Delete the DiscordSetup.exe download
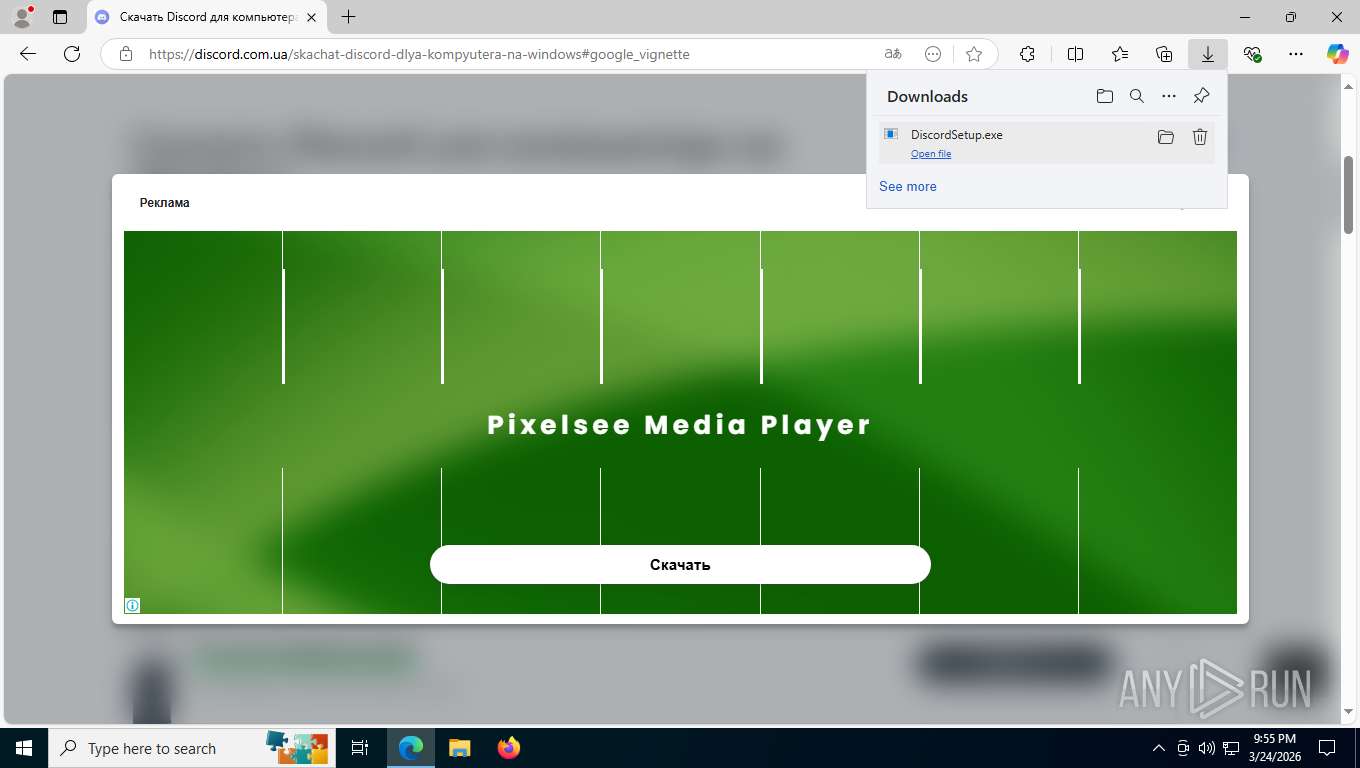Viewport: 1360px width, 768px height. pyautogui.click(x=1200, y=137)
